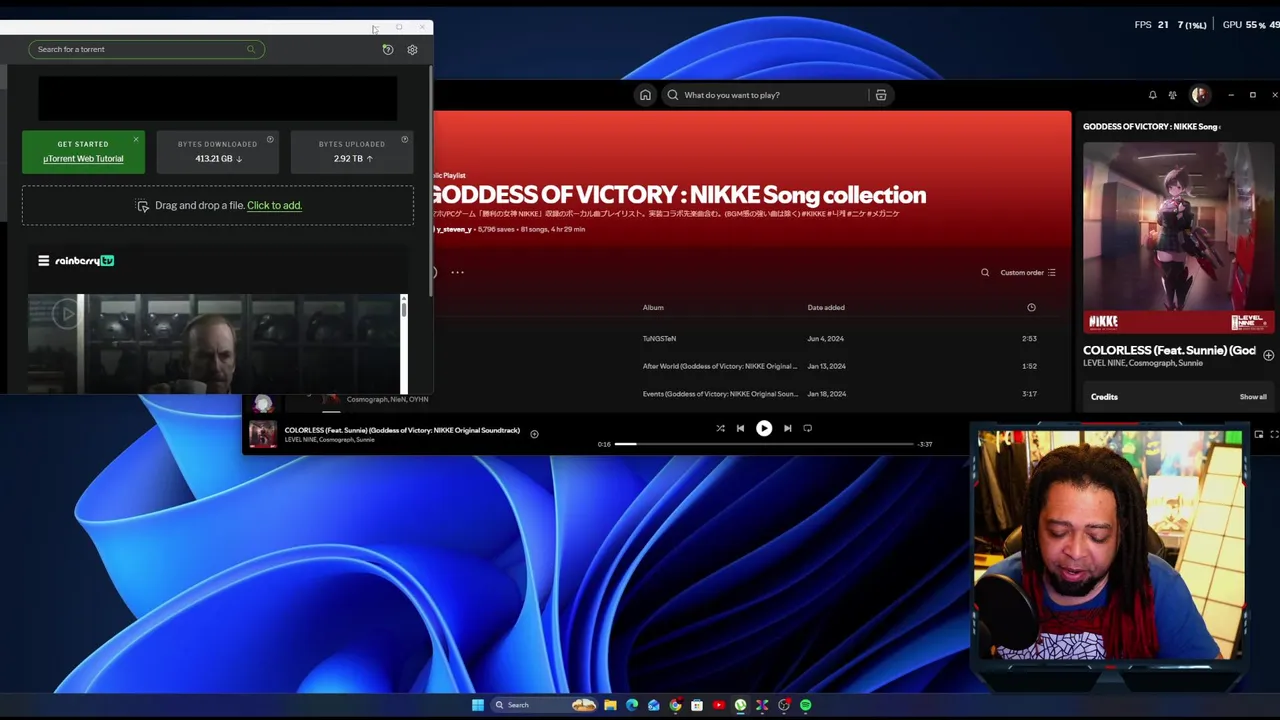Add to library via sidebar plus icon
Image resolution: width=1280 pixels, height=720 pixels.
(x=1268, y=355)
